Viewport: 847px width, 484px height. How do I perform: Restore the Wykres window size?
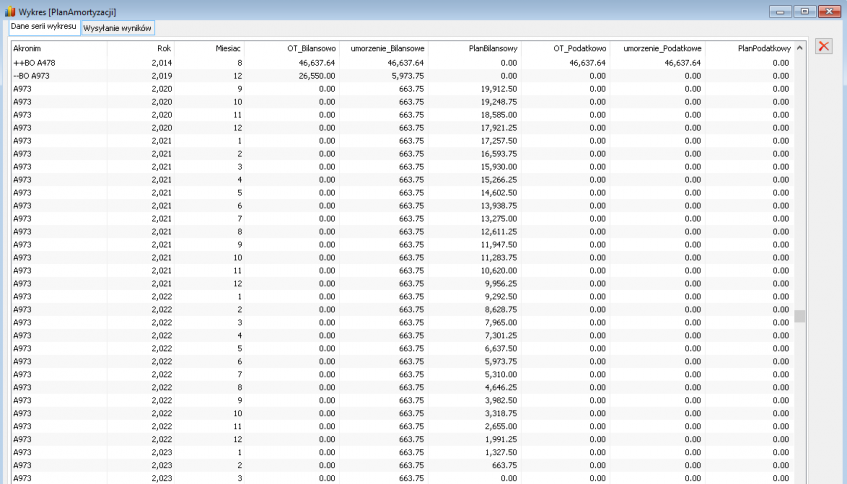coord(804,11)
